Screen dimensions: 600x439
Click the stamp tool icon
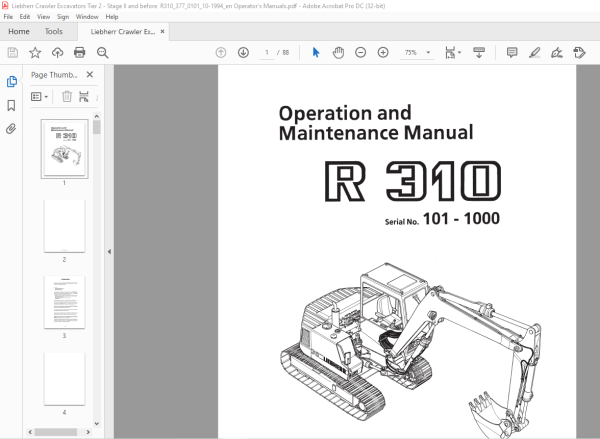(x=579, y=52)
